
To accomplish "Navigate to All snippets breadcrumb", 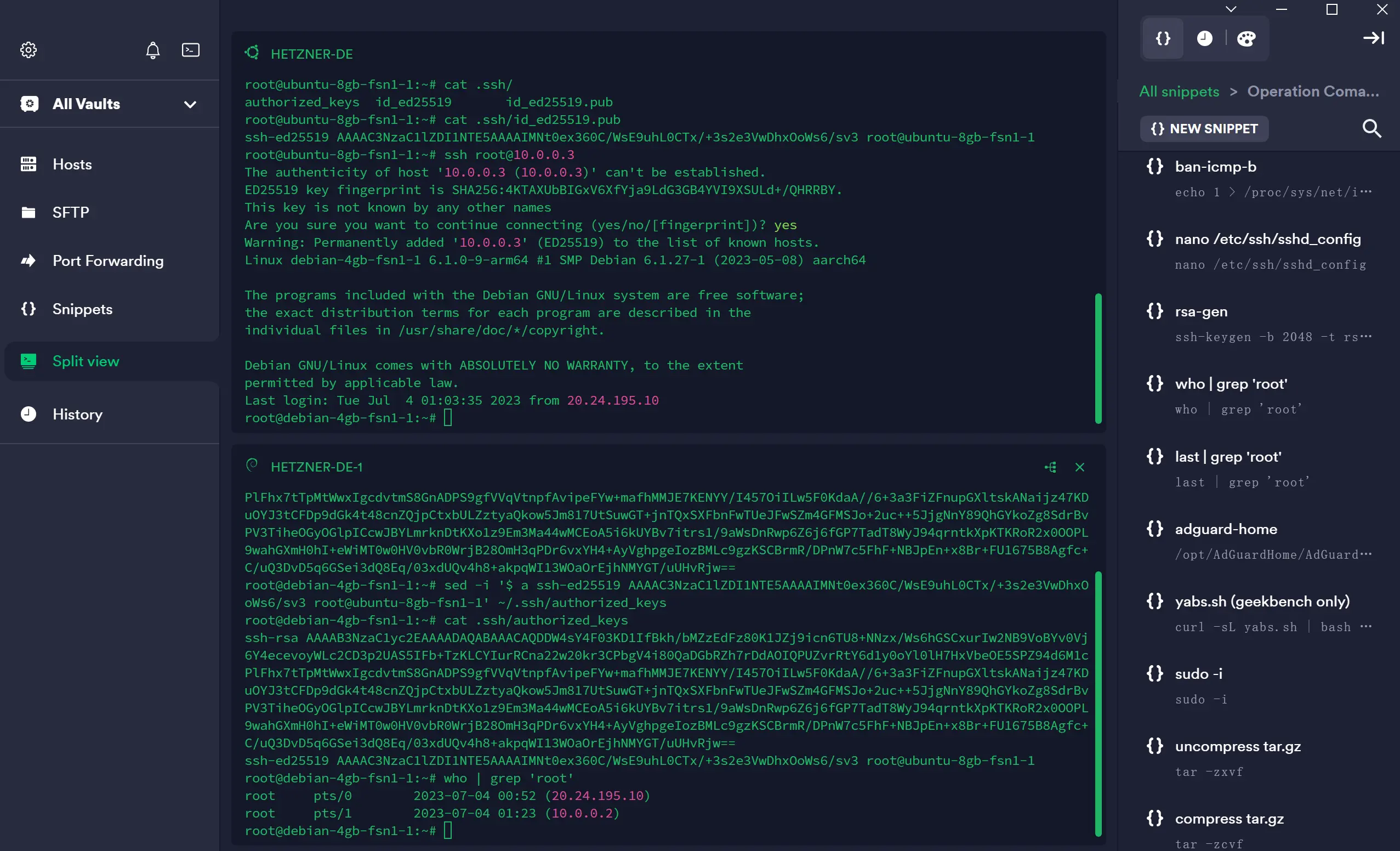I will (x=1179, y=92).
